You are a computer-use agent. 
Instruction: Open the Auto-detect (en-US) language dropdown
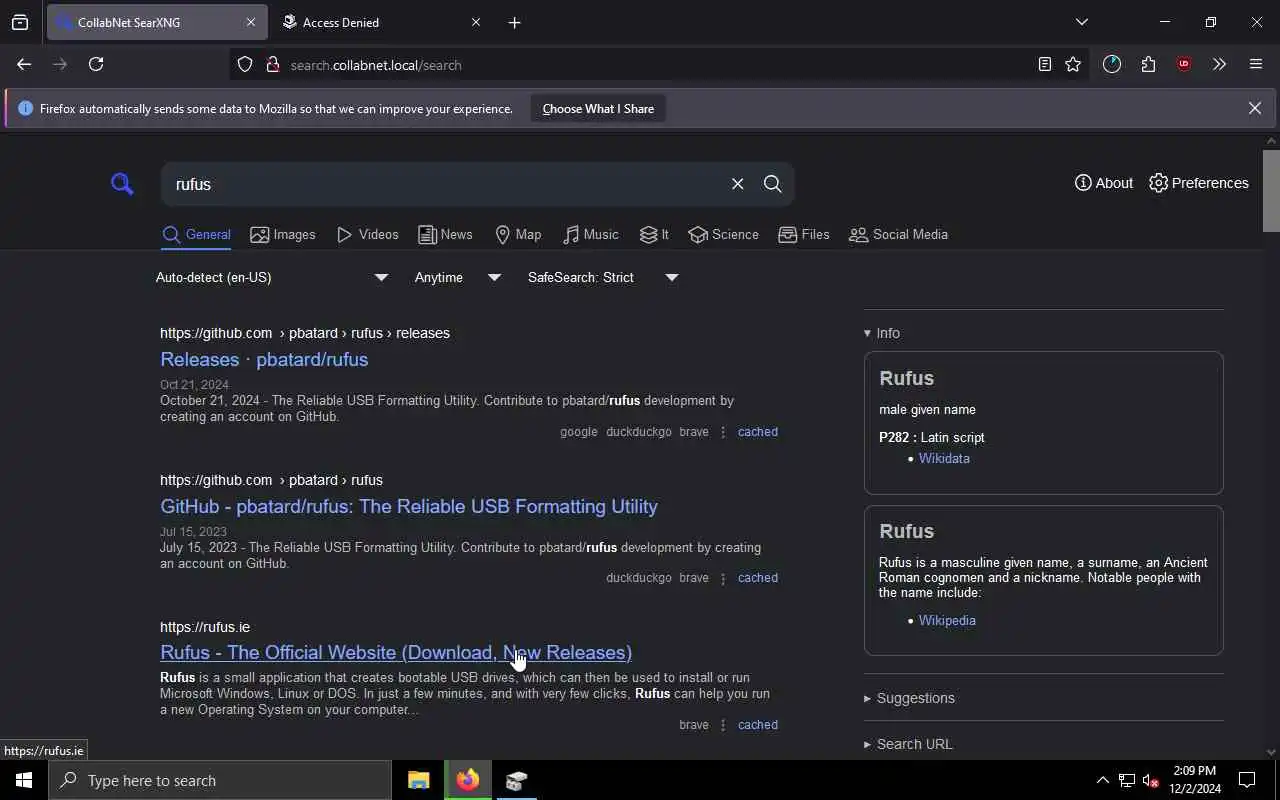(x=272, y=278)
